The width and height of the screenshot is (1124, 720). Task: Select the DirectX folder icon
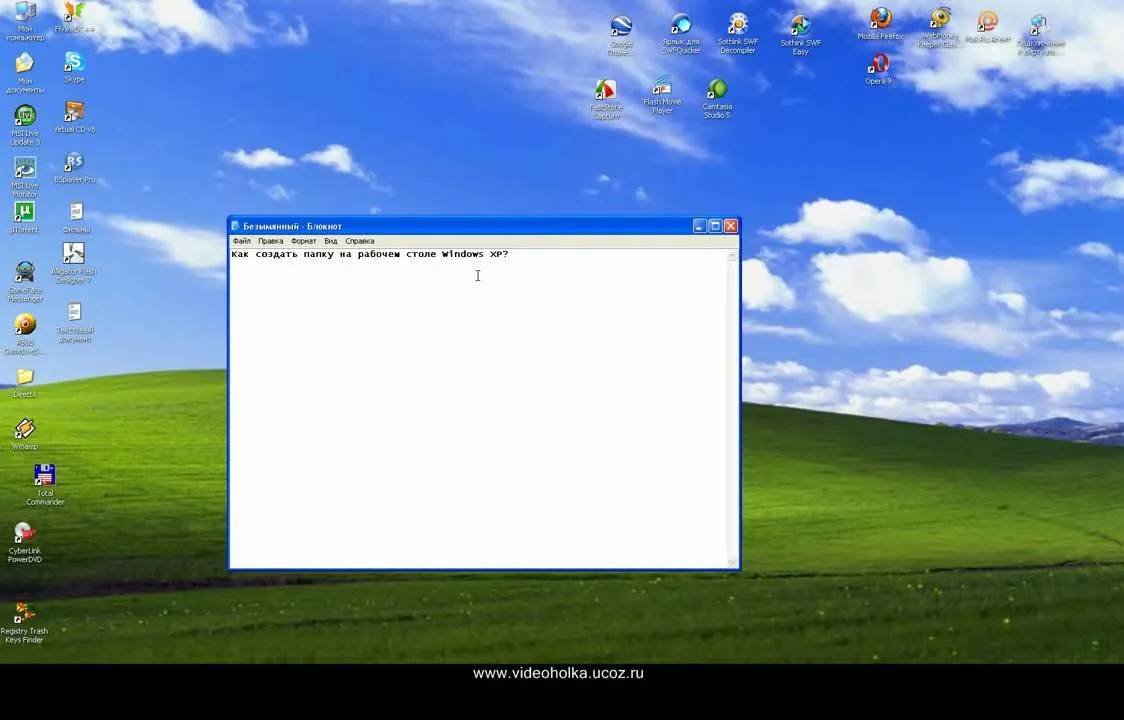[25, 383]
